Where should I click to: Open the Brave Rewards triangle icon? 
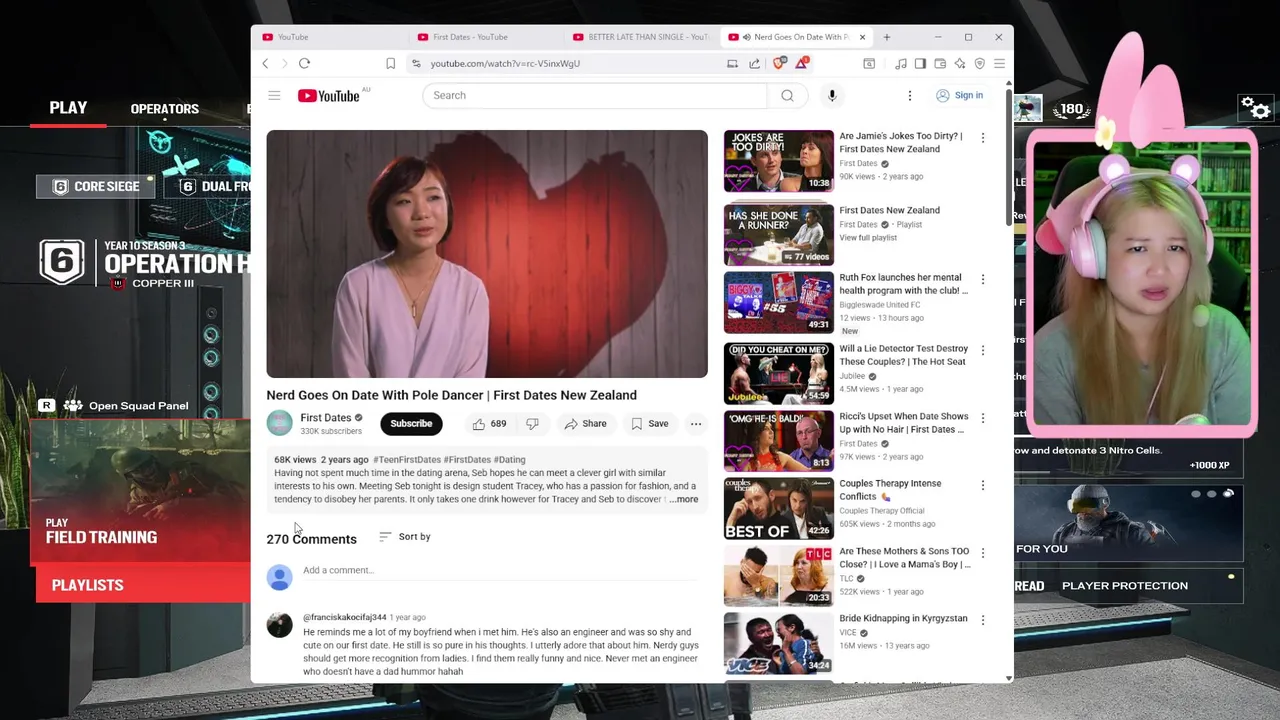tap(801, 63)
